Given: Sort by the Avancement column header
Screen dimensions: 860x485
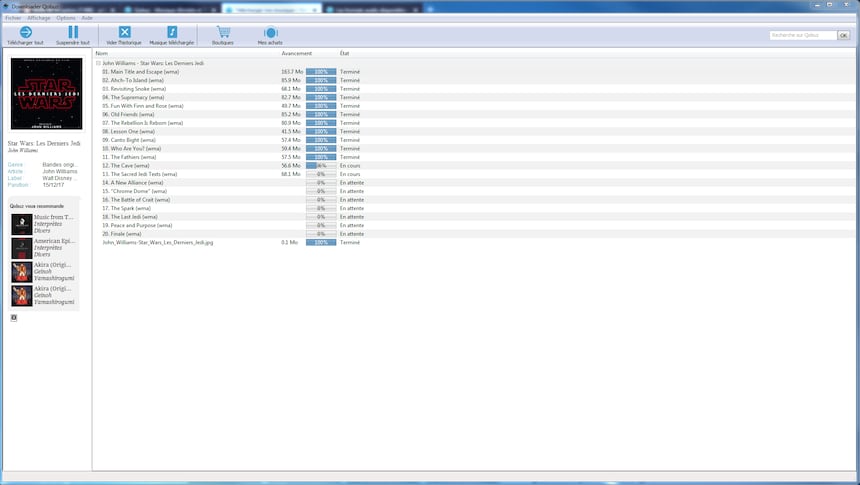Looking at the screenshot, I should pos(297,53).
